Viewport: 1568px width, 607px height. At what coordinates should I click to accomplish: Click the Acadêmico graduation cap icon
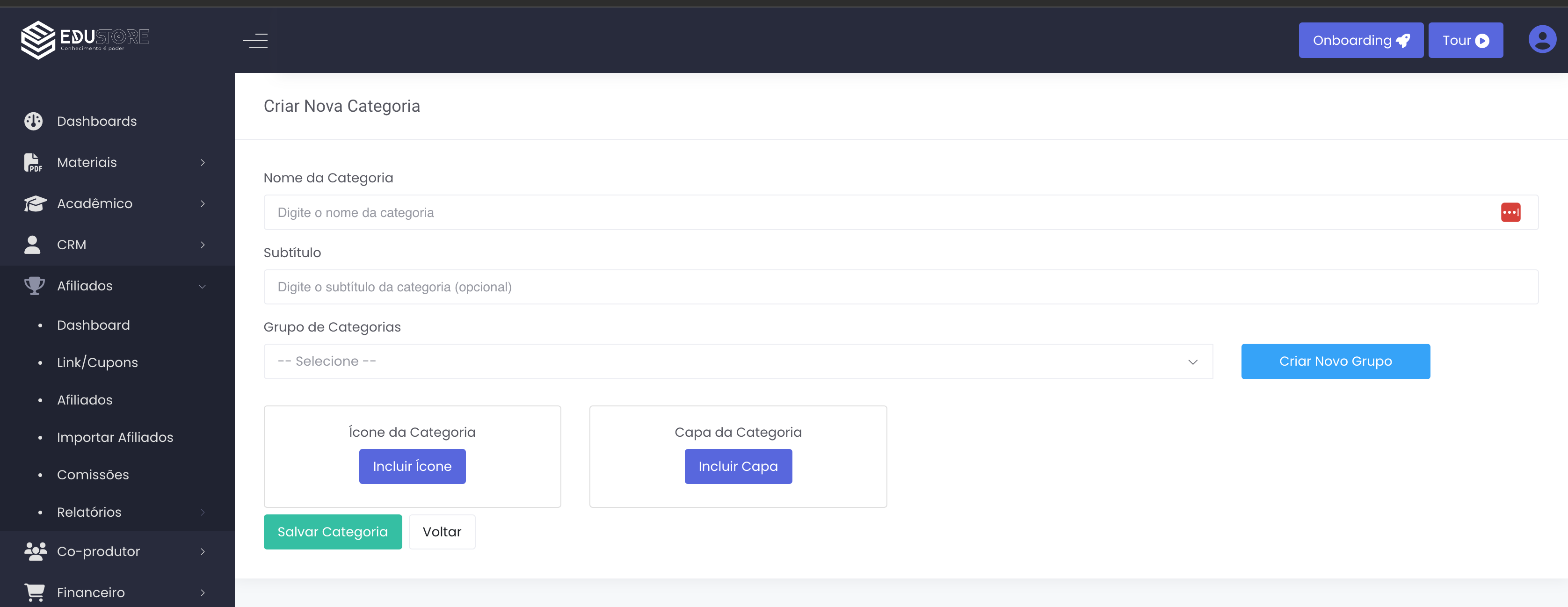pyautogui.click(x=35, y=204)
